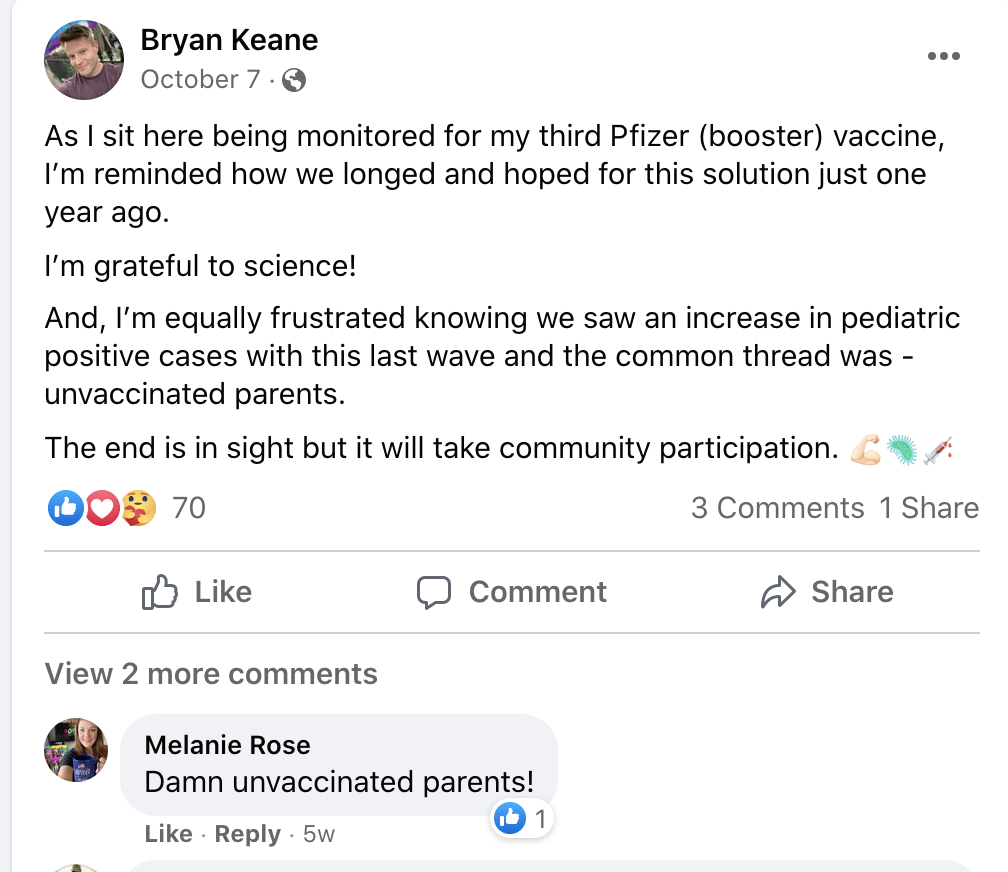This screenshot has width=1008, height=872.
Task: Click Bryan Keane's profile picture
Action: (84, 59)
